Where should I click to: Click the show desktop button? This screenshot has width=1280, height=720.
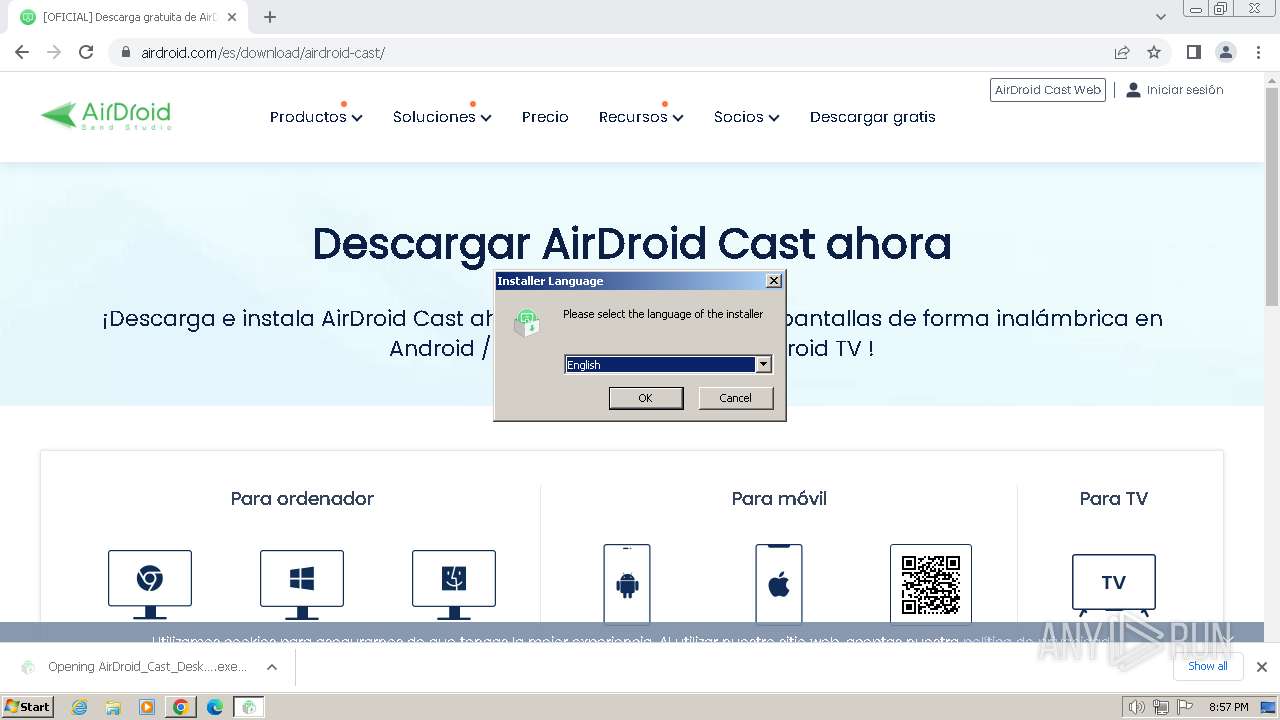click(x=1269, y=707)
